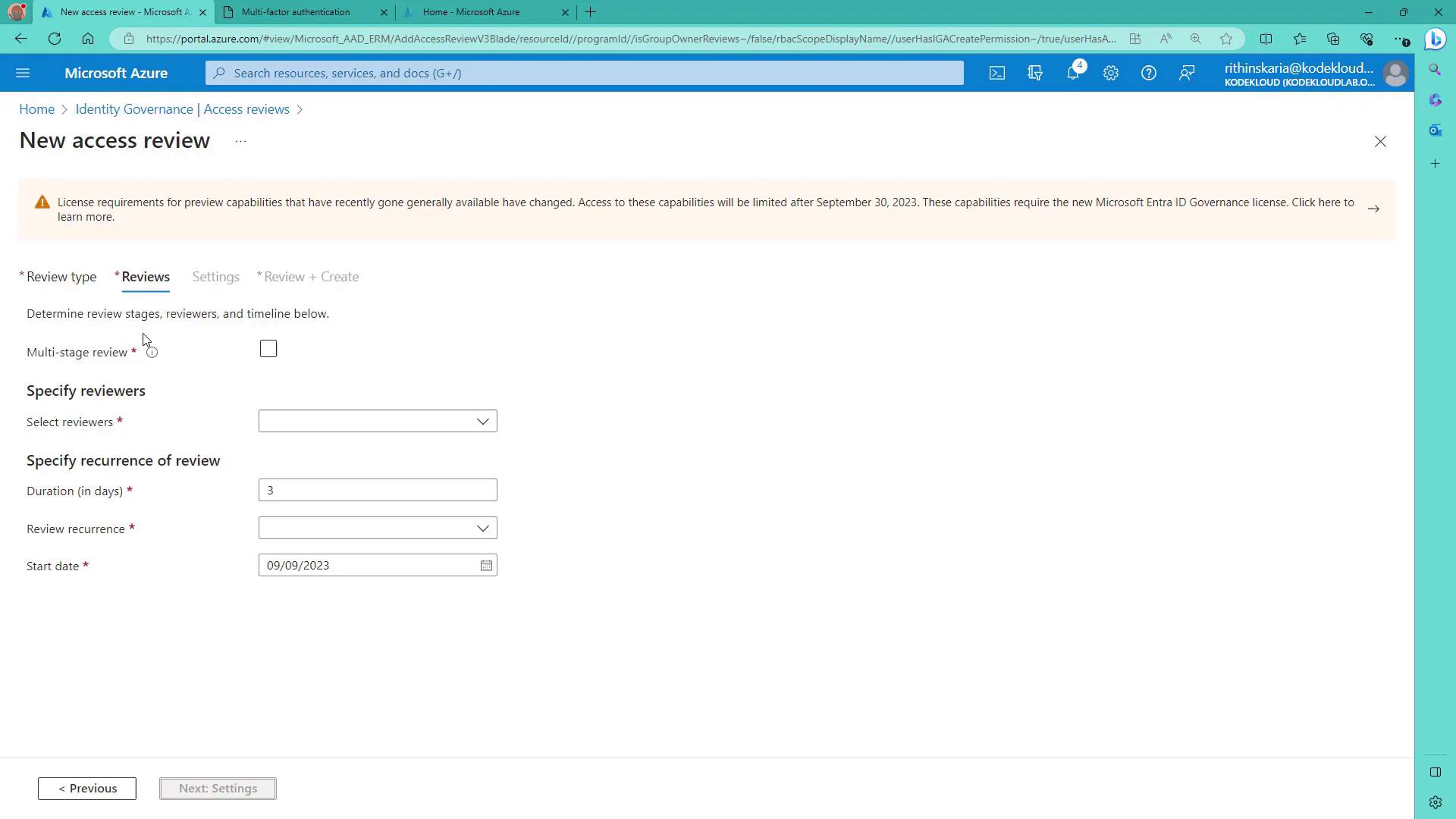
Task: Open the ellipsis menu beside New access review
Action: click(240, 141)
